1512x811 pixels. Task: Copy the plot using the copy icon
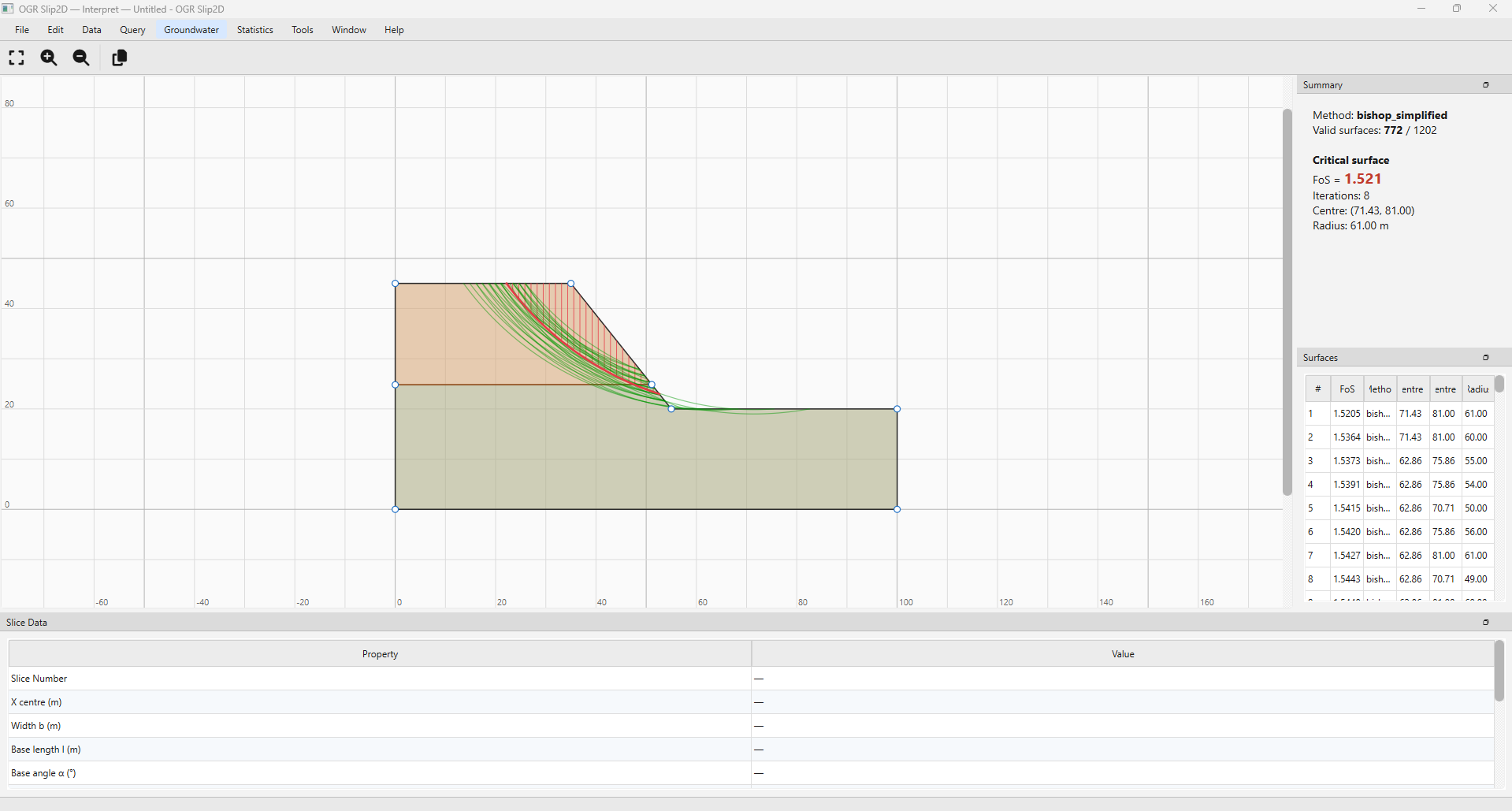click(119, 58)
